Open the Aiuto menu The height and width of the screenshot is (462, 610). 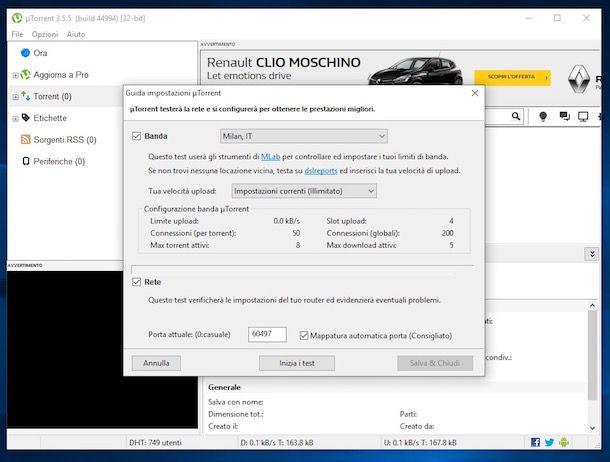point(75,34)
